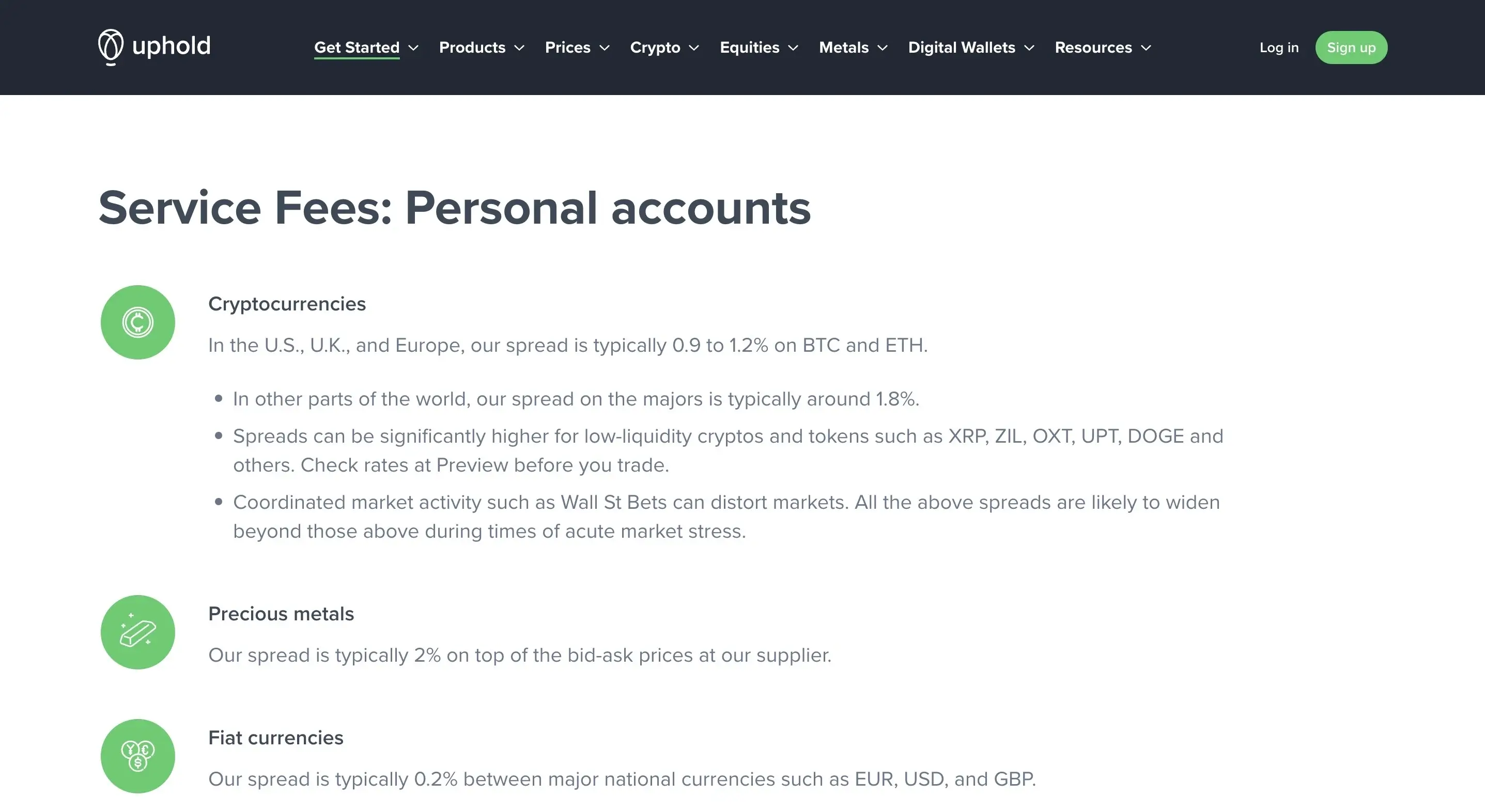Click the Uphold logo icon

click(x=110, y=46)
